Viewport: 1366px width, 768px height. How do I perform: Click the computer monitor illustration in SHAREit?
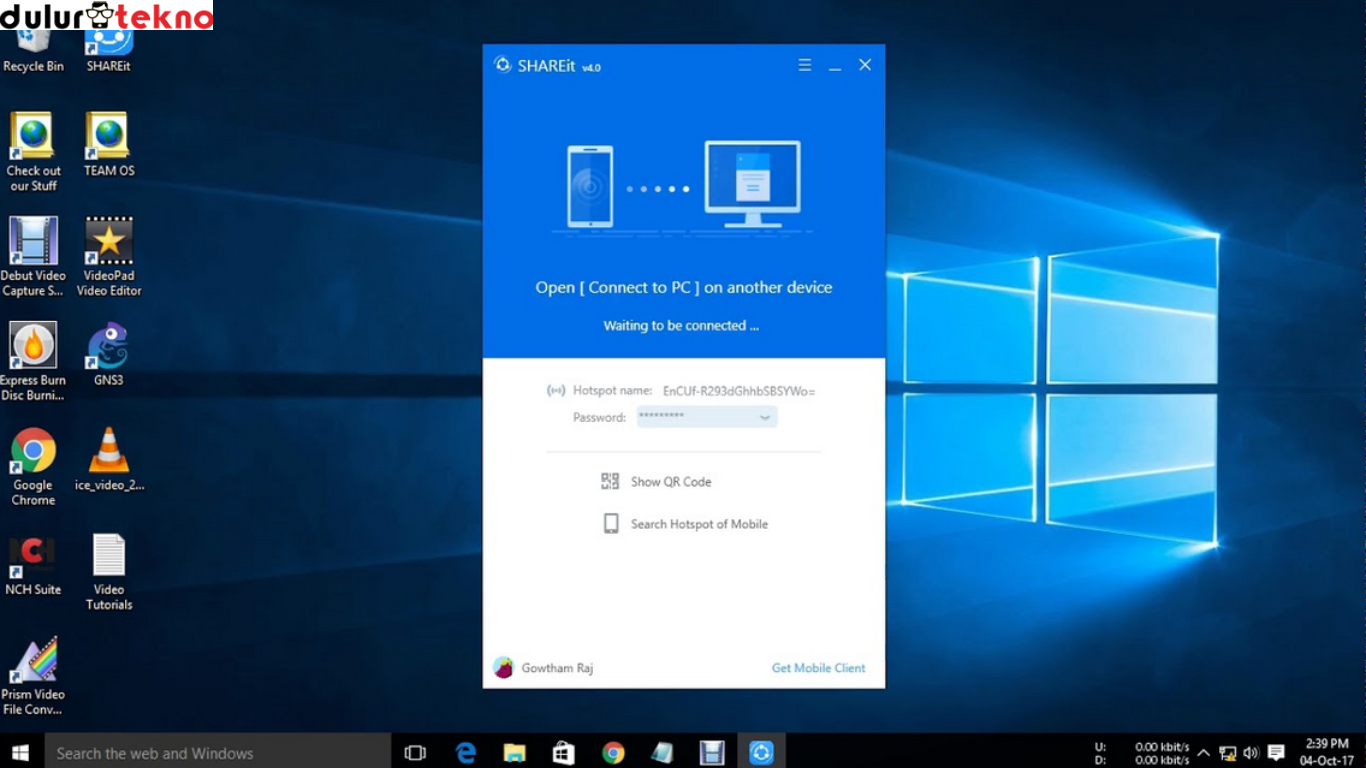(752, 184)
